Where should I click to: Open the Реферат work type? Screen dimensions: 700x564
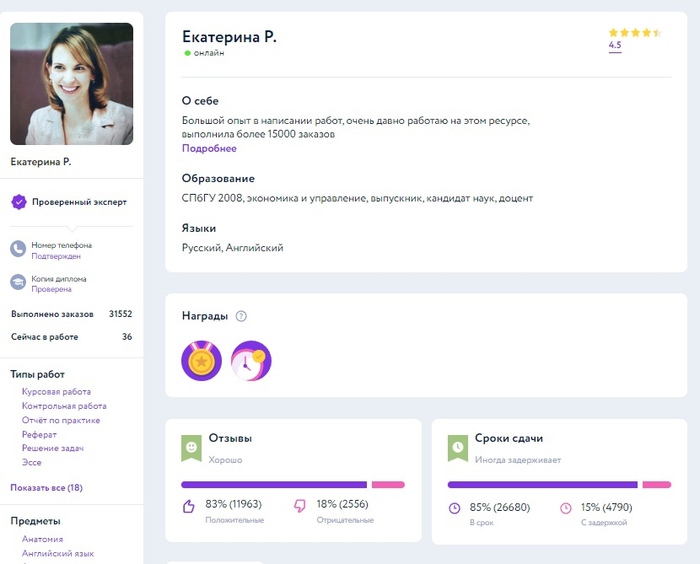coord(39,434)
